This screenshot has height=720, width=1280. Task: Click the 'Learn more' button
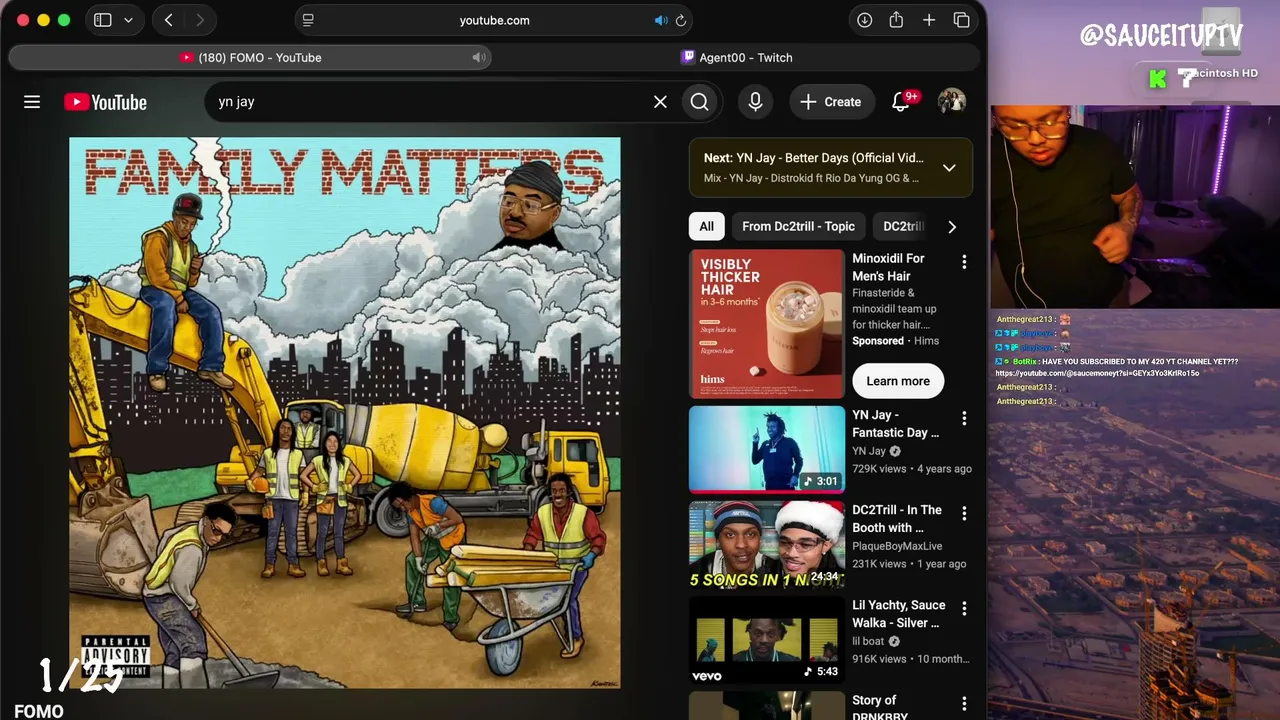tap(898, 381)
